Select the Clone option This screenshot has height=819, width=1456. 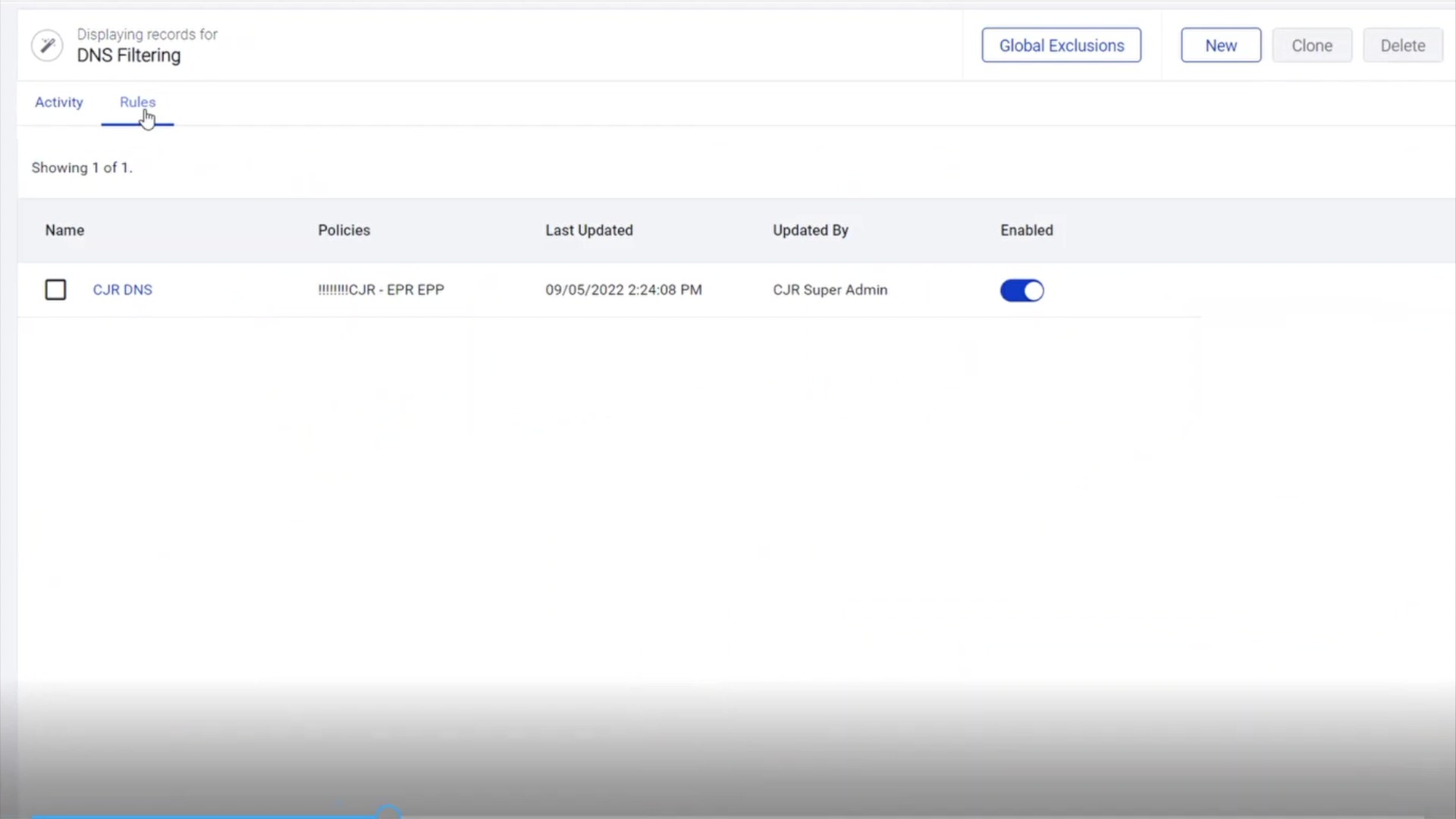coord(1311,45)
